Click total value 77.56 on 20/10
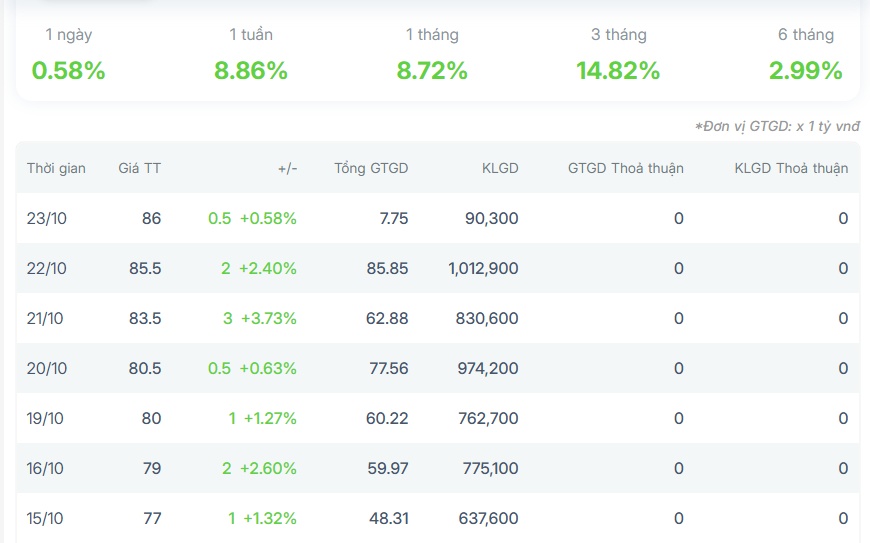The height and width of the screenshot is (543, 870). coord(389,368)
